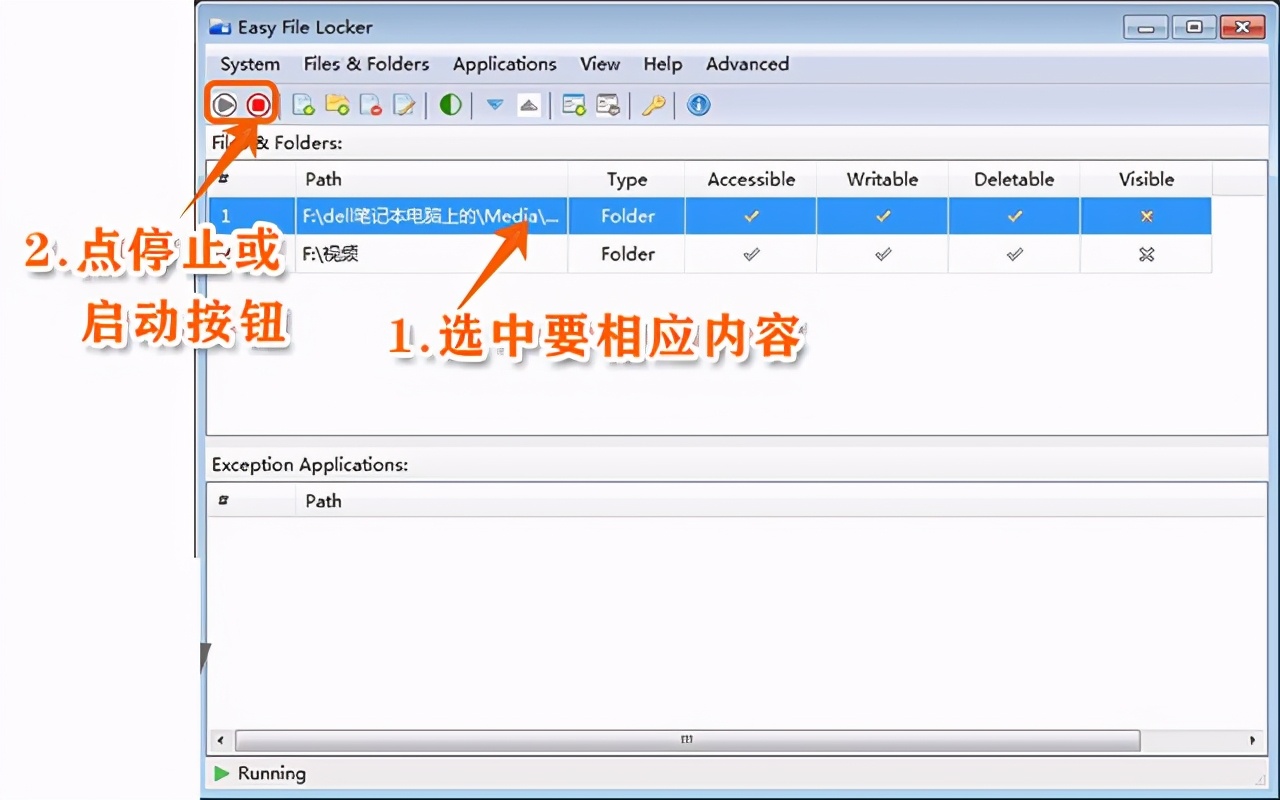The image size is (1280, 800).
Task: Click the Add File toolbar icon
Action: pyautogui.click(x=302, y=104)
